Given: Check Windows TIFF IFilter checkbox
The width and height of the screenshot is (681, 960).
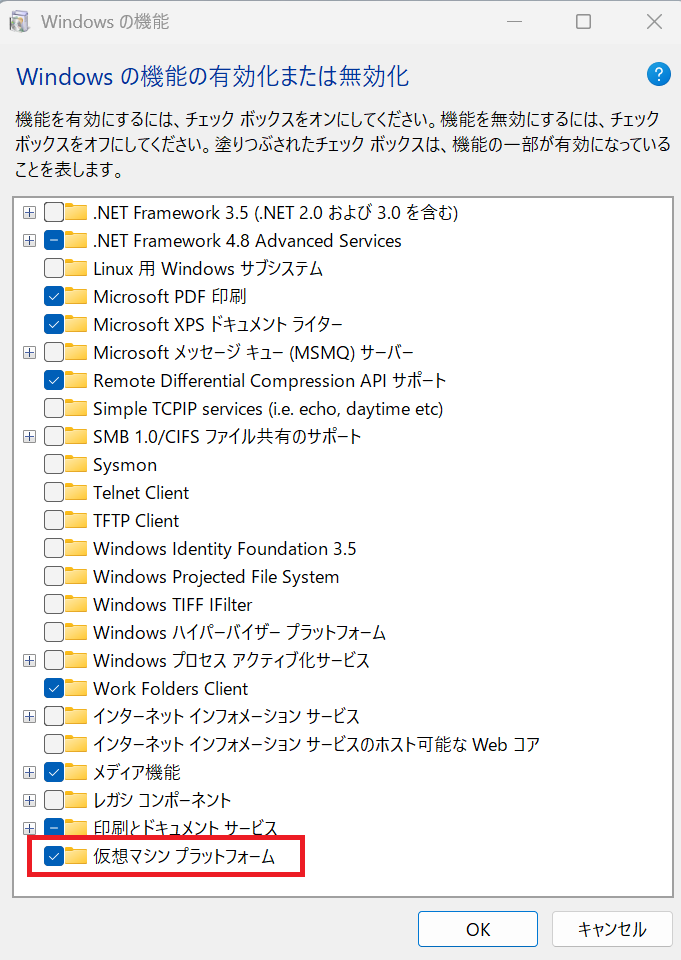Looking at the screenshot, I should 54,604.
